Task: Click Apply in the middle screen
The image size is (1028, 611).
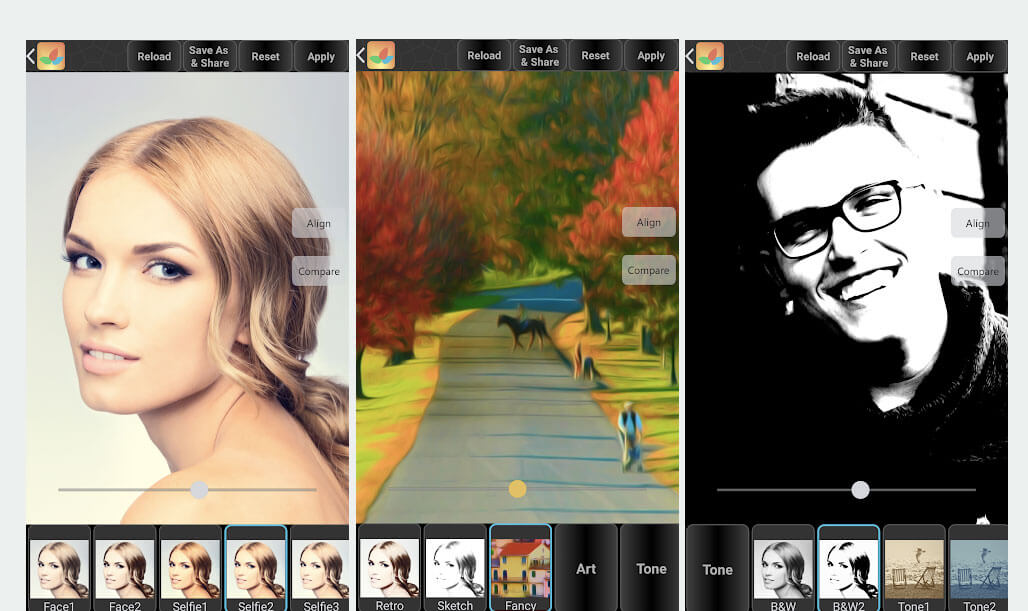Action: coord(651,56)
